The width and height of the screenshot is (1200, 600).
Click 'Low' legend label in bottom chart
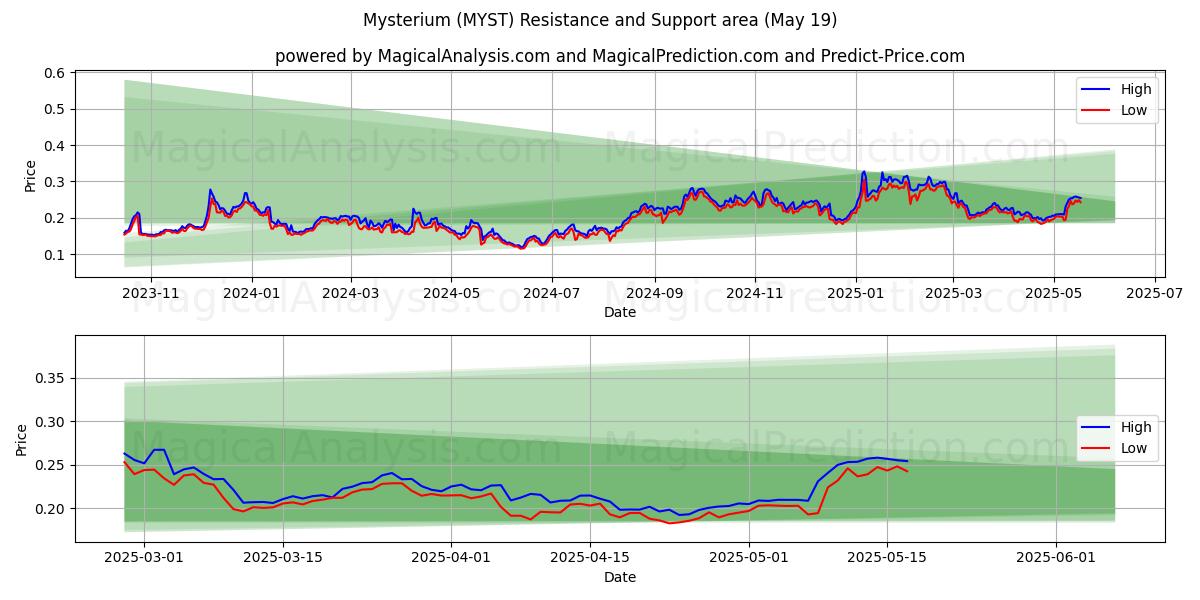click(x=1134, y=448)
